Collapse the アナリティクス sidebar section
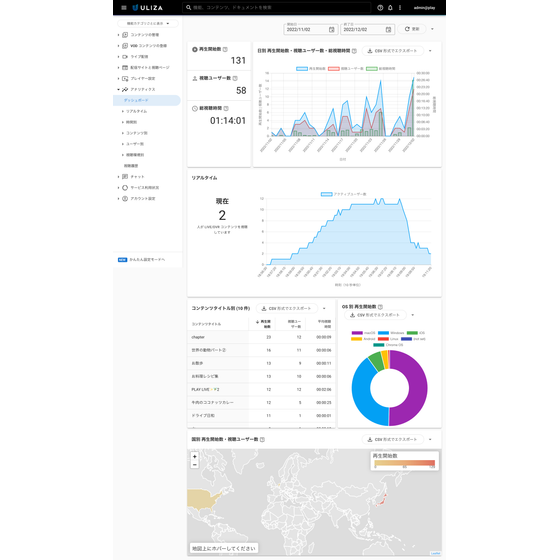 pos(118,89)
